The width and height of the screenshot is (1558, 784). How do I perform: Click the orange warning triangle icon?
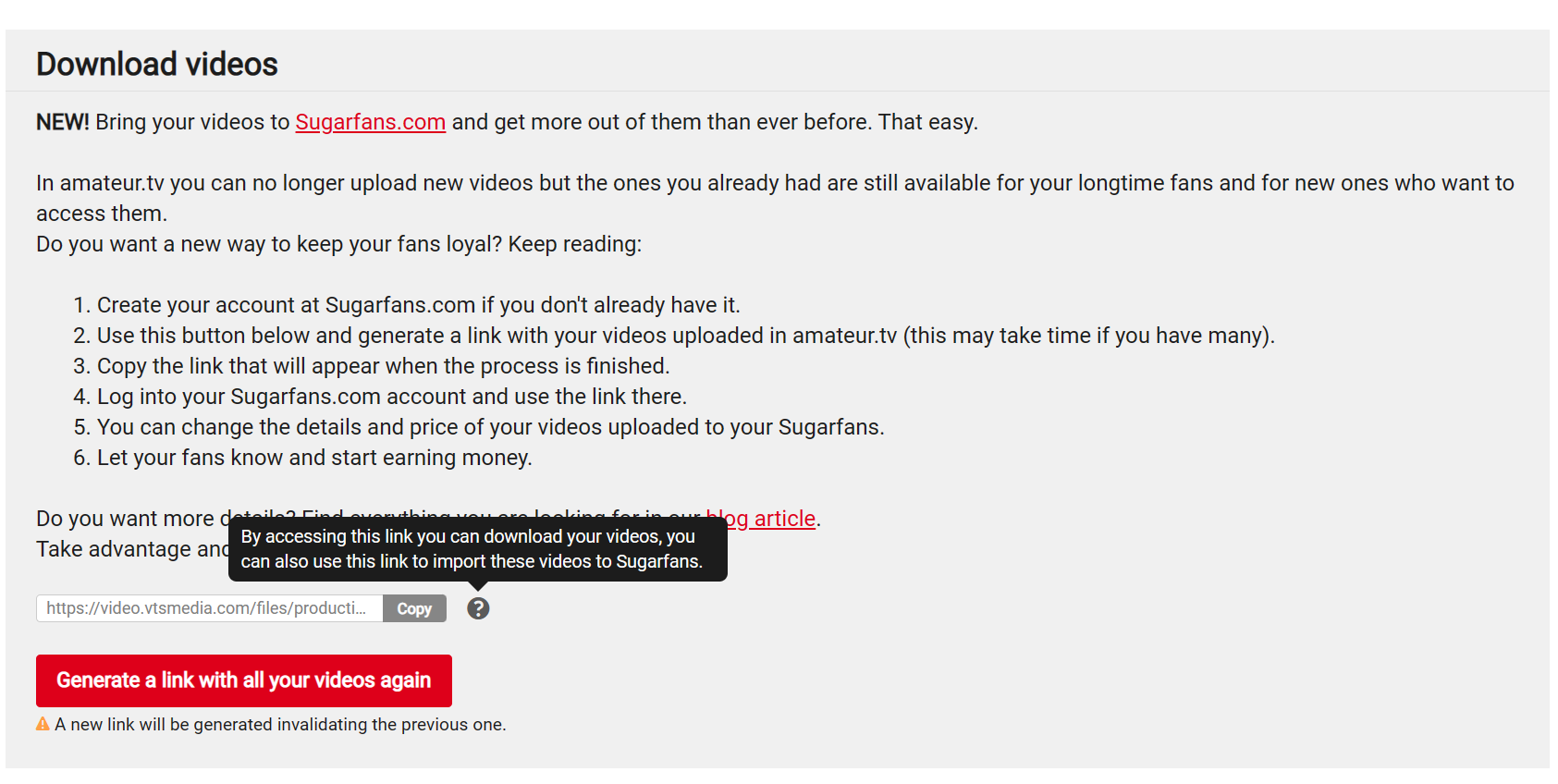tap(43, 724)
